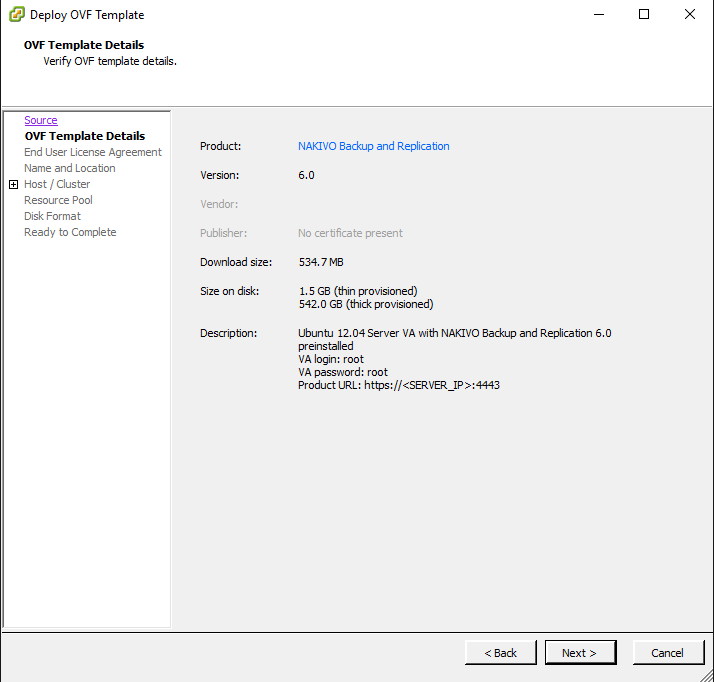Screen dimensions: 714x682
Task: Maximize the Deploy OVF Template window
Action: (644, 15)
